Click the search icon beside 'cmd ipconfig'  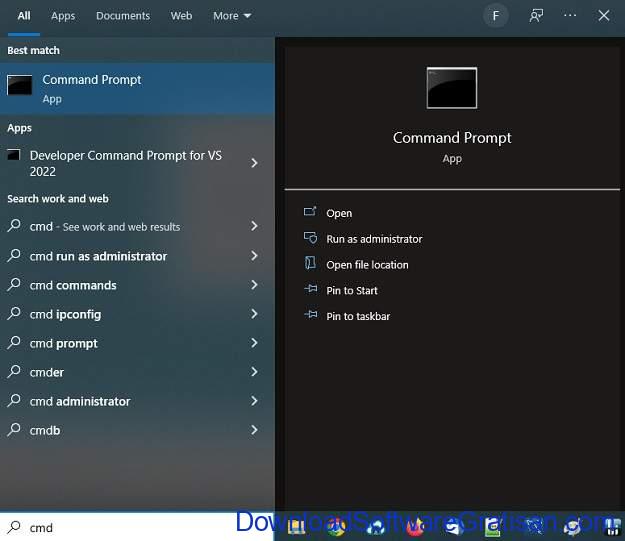coord(14,314)
